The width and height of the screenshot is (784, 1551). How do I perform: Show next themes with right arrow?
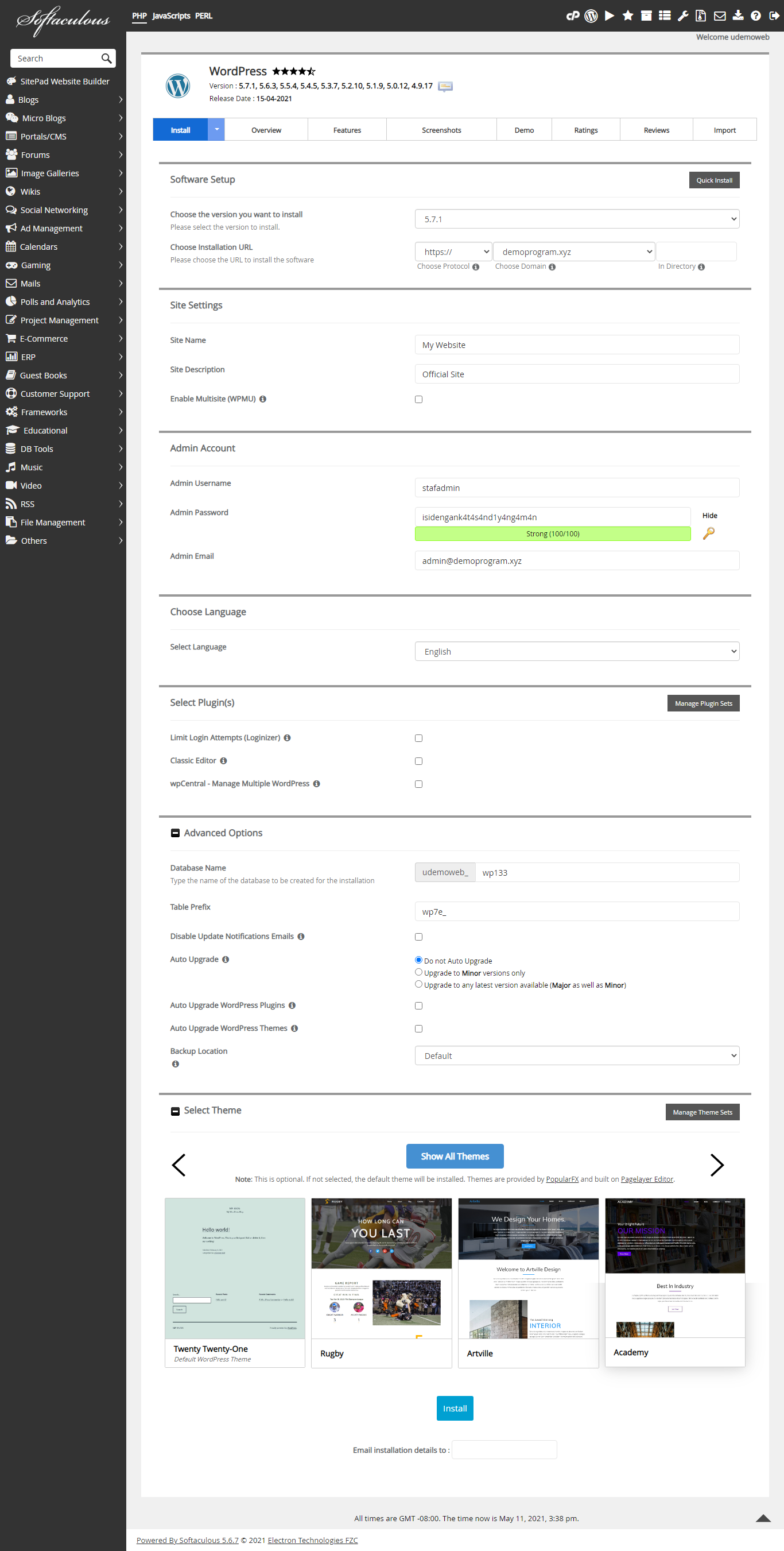point(717,1165)
